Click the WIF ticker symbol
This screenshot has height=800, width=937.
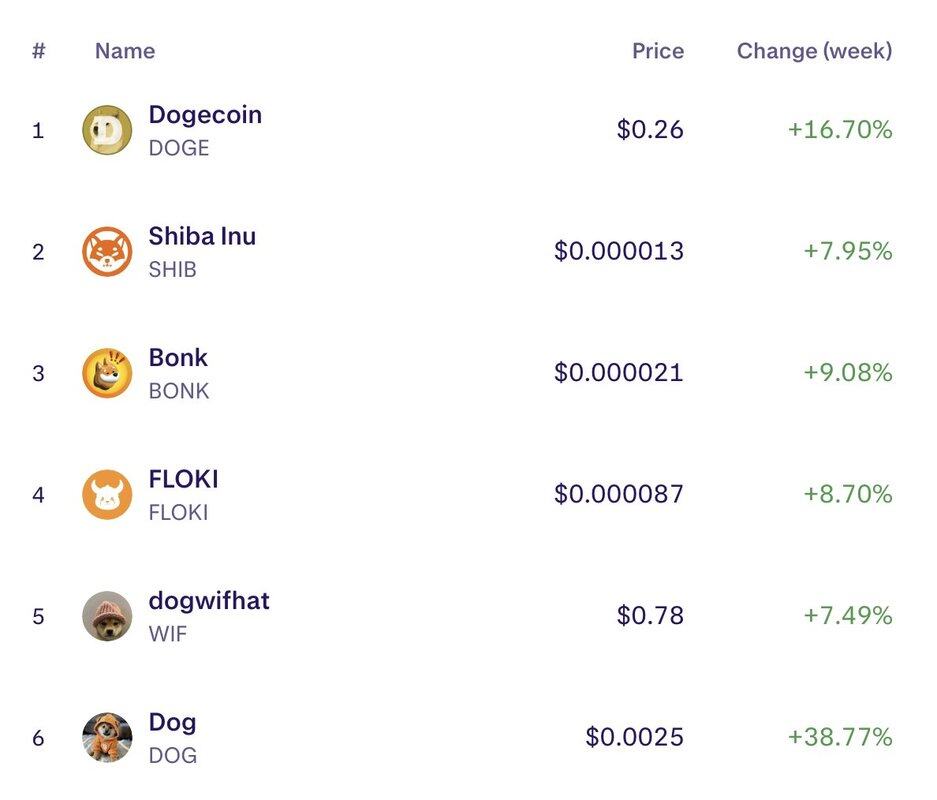click(x=168, y=634)
